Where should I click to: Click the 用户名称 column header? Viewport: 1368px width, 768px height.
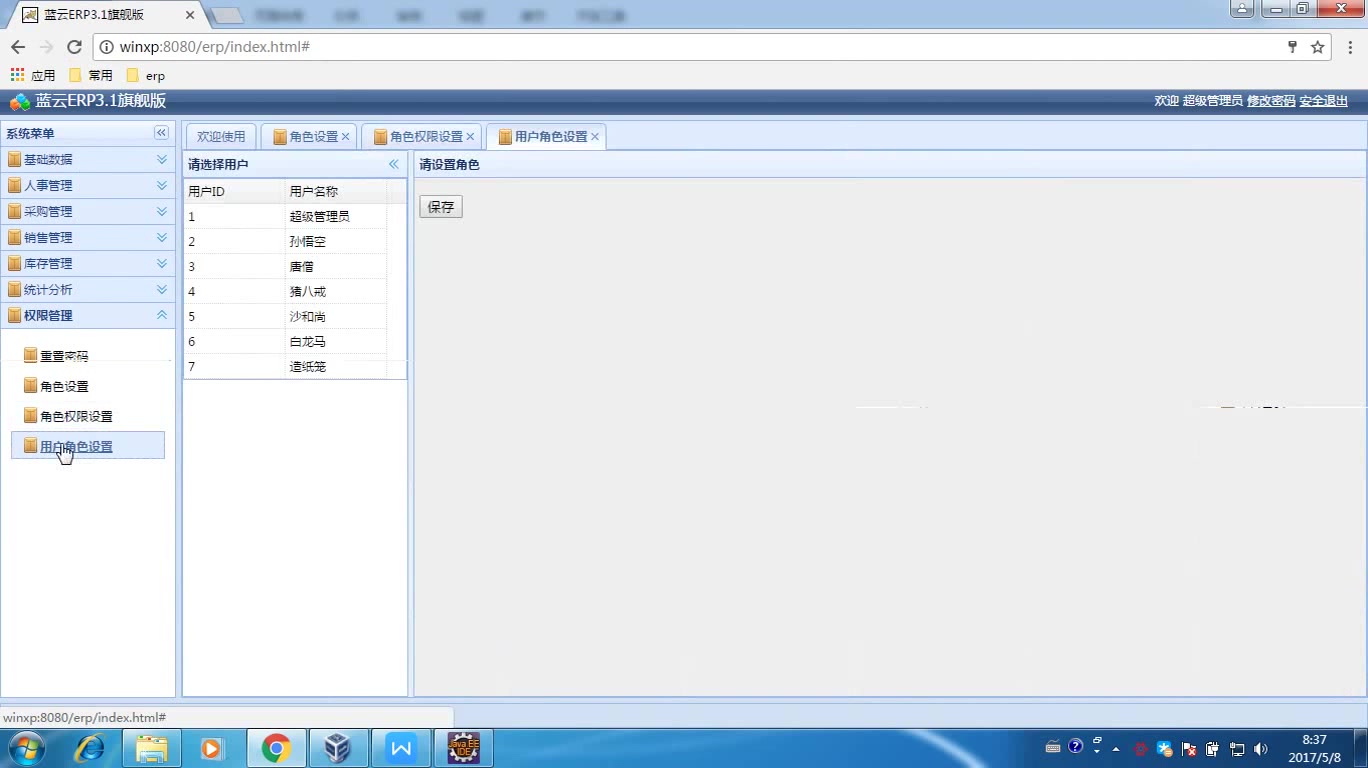[x=336, y=191]
